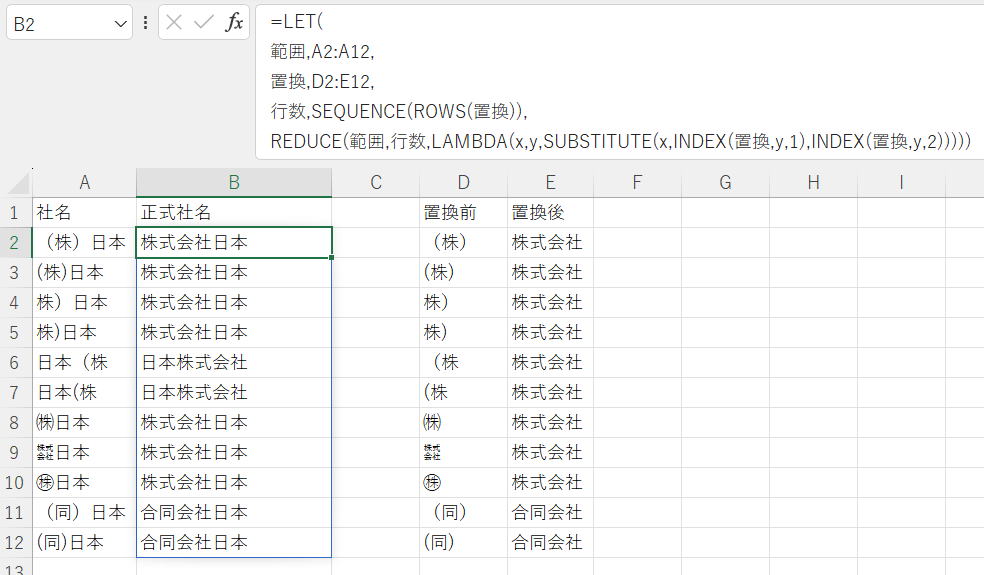Select cell D4 with 株）

tap(463, 303)
